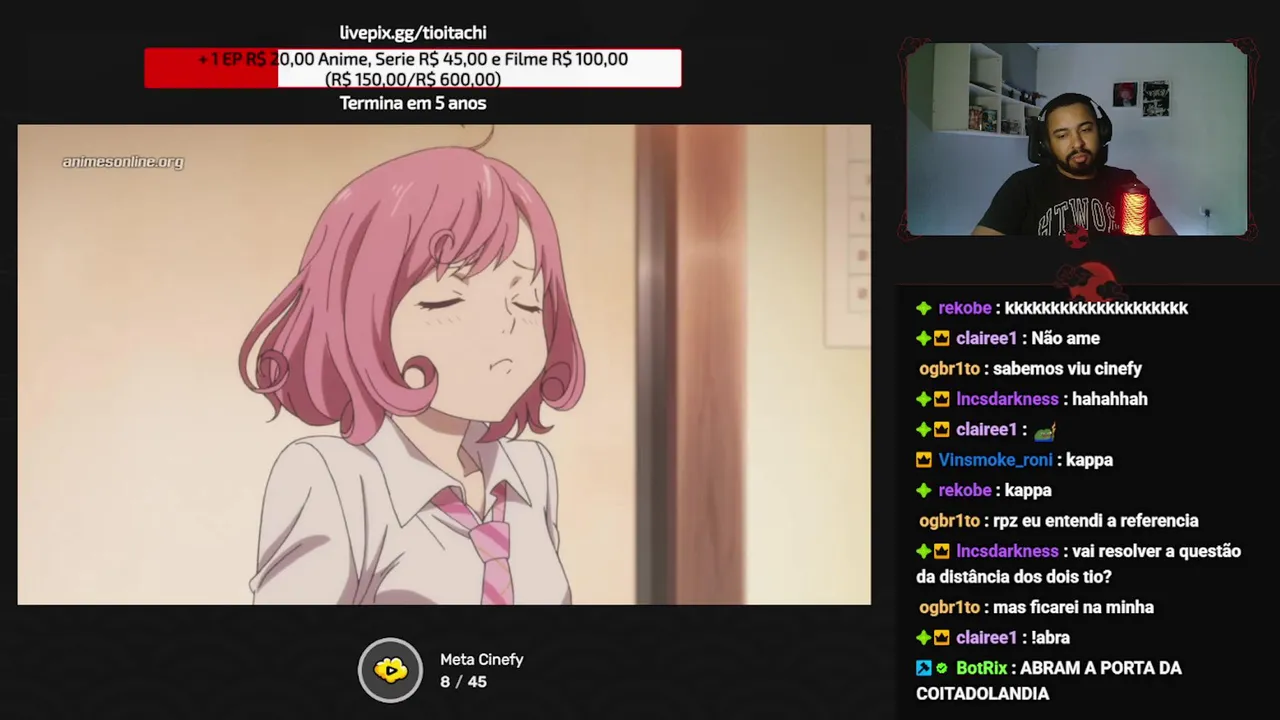Click lncsdarkness username in 'hahahhah' message
Screen dimensions: 1280x720
pyautogui.click(x=1007, y=399)
